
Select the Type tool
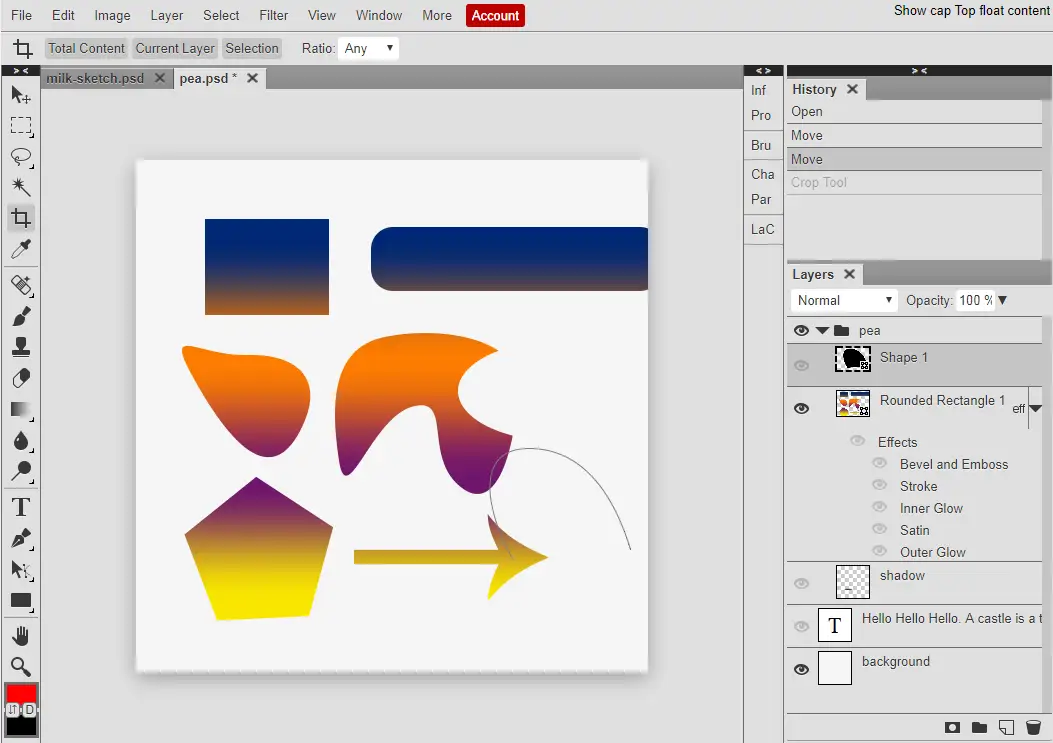point(21,507)
